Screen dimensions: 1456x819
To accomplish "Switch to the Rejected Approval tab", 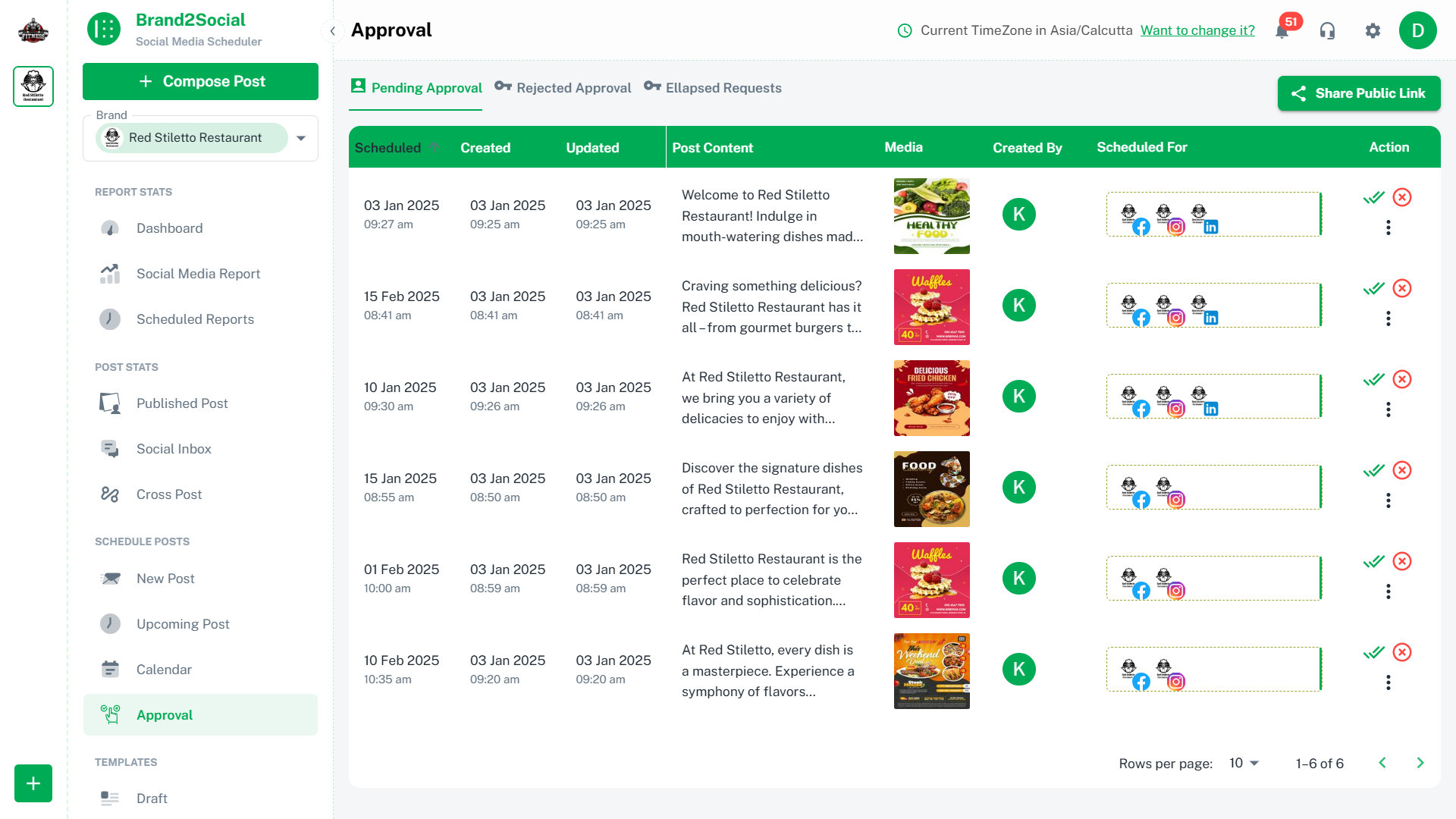I will tap(563, 88).
